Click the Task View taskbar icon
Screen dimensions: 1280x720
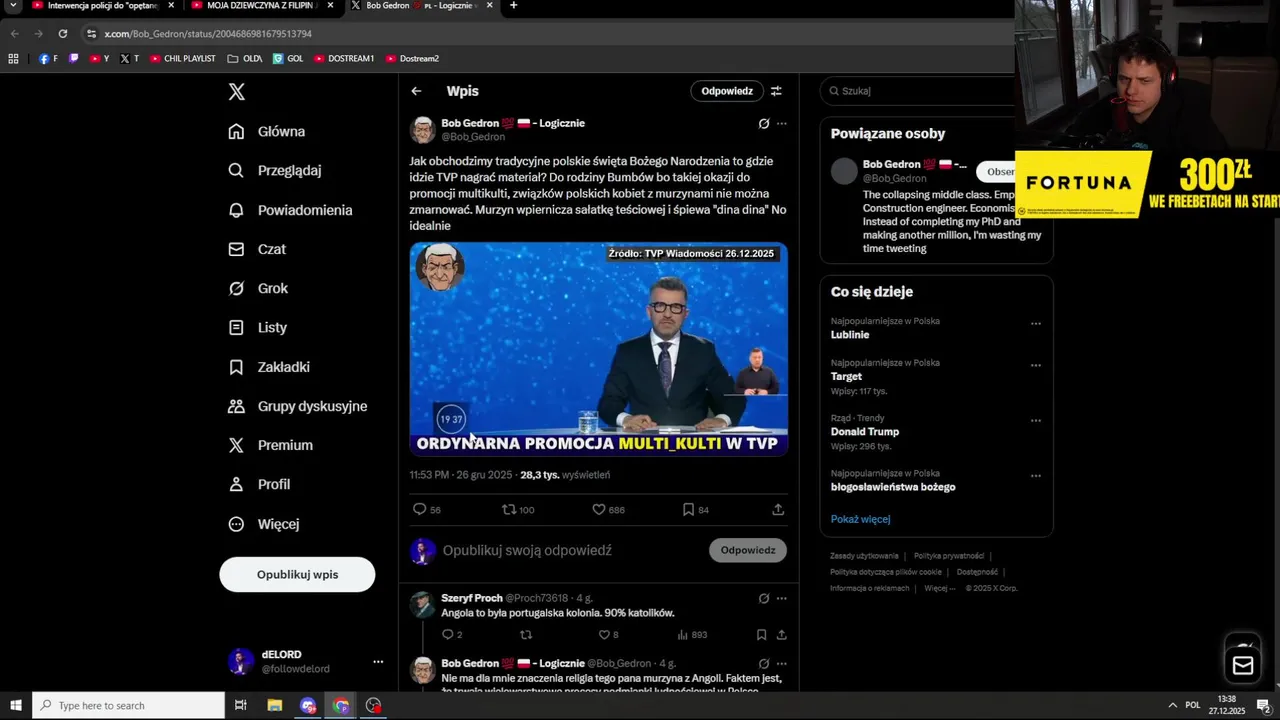tap(240, 705)
